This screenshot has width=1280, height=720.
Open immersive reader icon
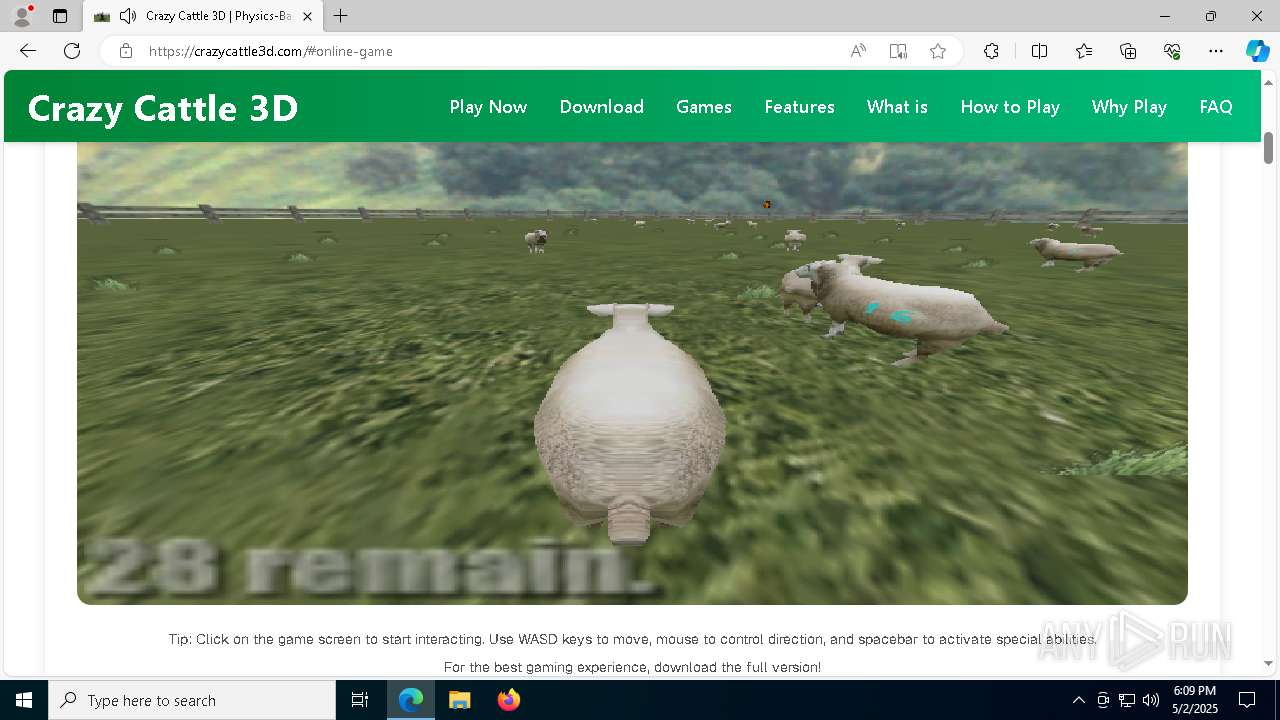(x=898, y=51)
